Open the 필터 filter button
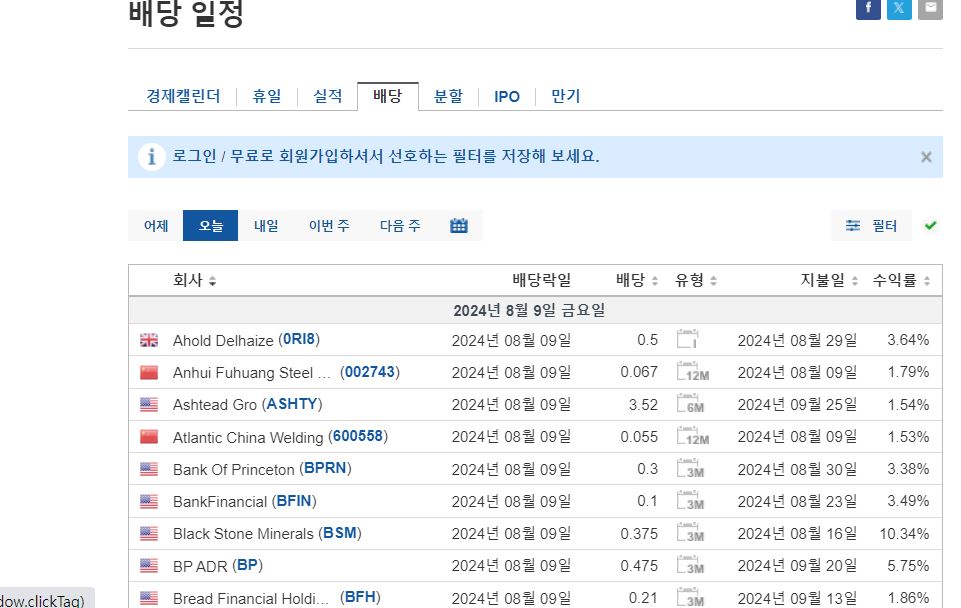Image resolution: width=961 pixels, height=608 pixels. (x=871, y=226)
